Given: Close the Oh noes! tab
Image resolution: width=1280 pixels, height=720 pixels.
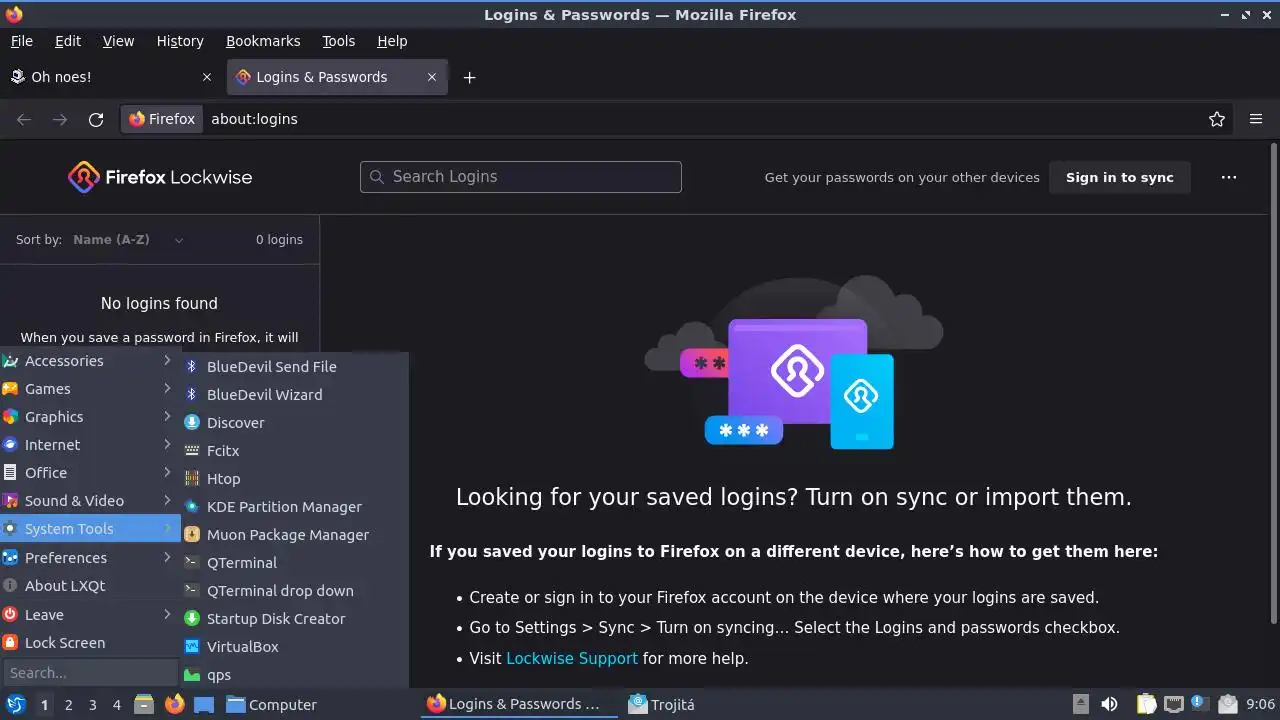Looking at the screenshot, I should click(x=207, y=77).
